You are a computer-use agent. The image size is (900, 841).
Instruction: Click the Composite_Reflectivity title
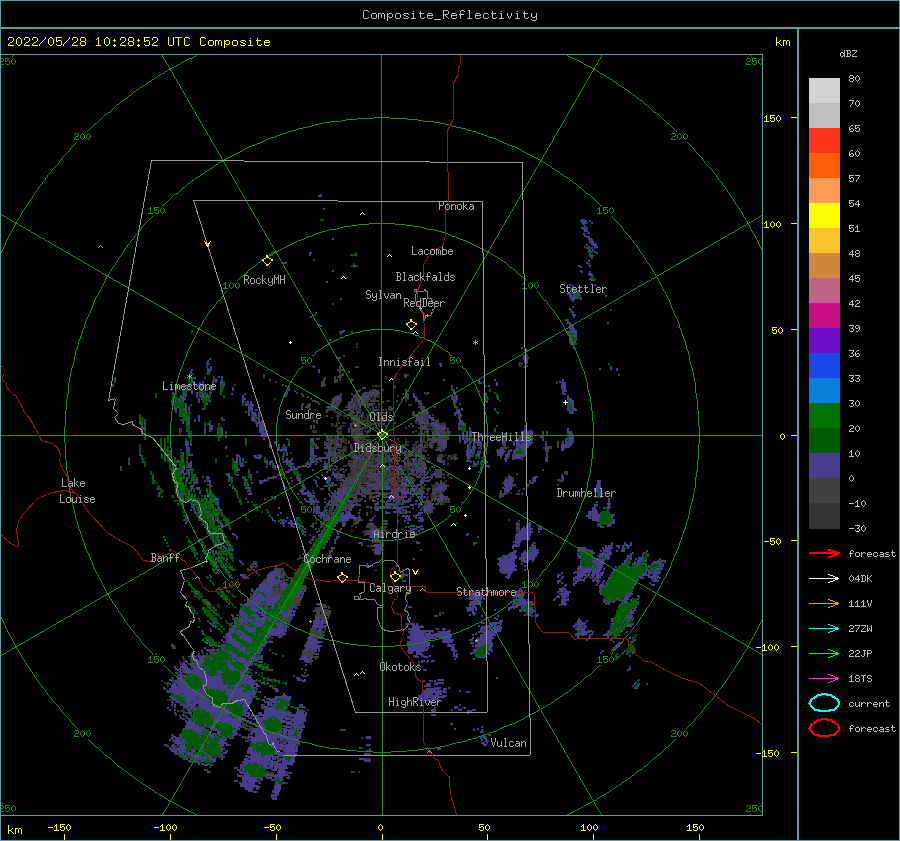pyautogui.click(x=450, y=15)
